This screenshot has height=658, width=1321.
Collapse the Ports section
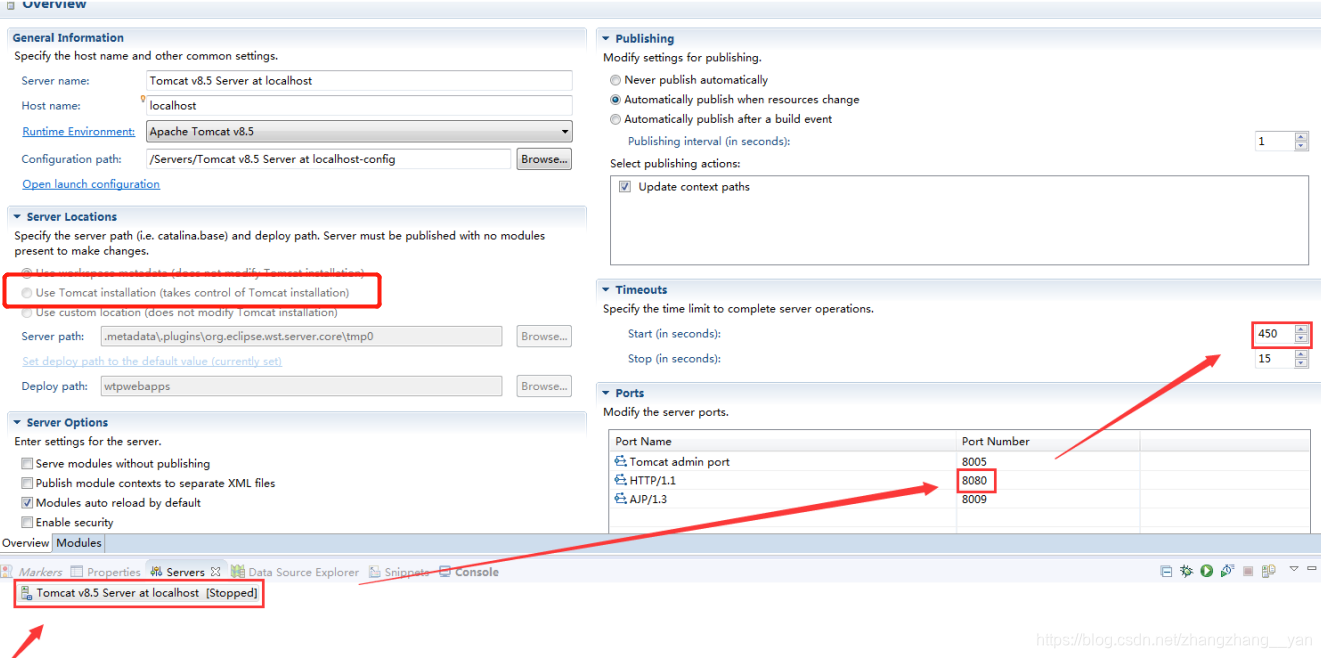point(606,394)
